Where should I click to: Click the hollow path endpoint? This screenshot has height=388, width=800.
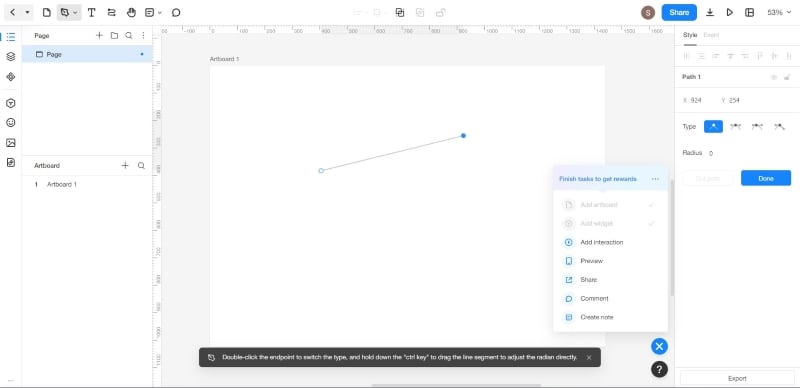[321, 171]
